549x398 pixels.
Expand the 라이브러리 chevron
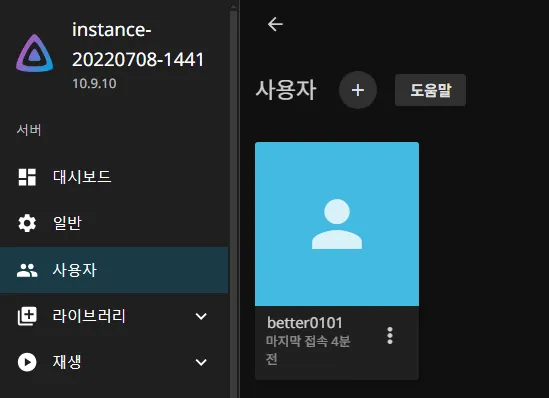(x=201, y=316)
